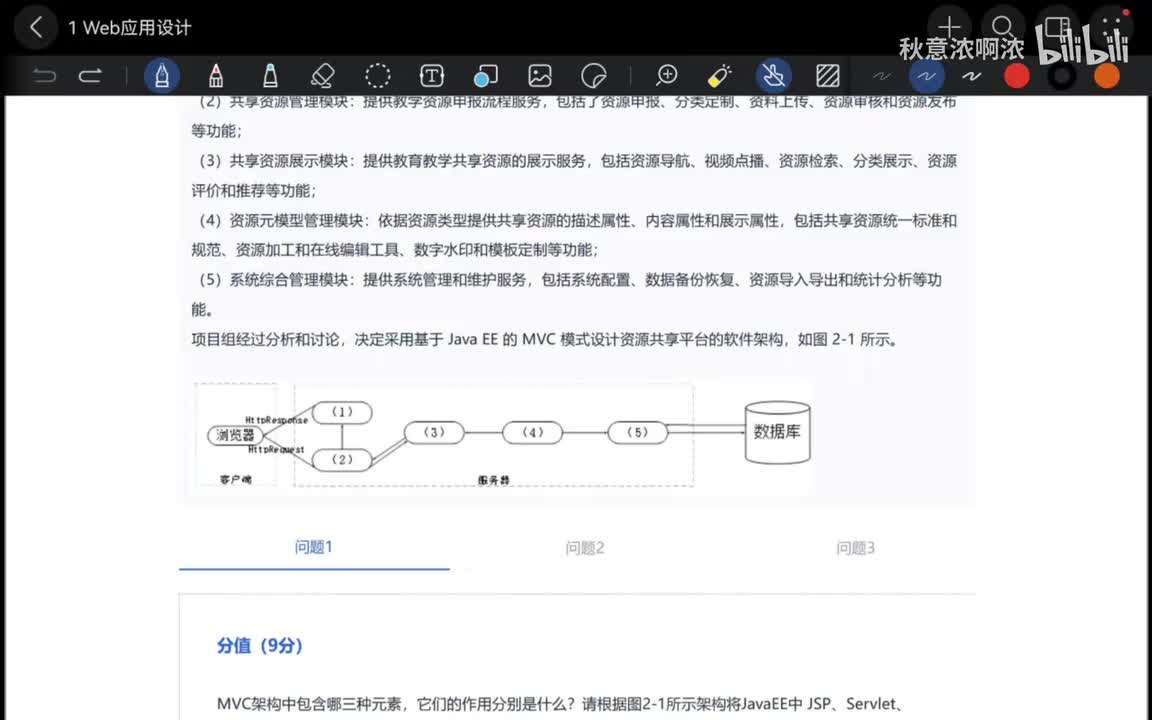Click the 浏览器 node in the diagram
Image resolution: width=1152 pixels, height=720 pixels.
coord(235,435)
